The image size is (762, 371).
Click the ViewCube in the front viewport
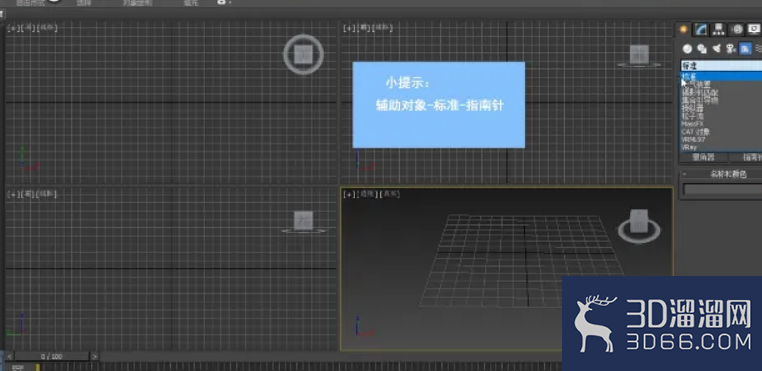pyautogui.click(x=639, y=56)
